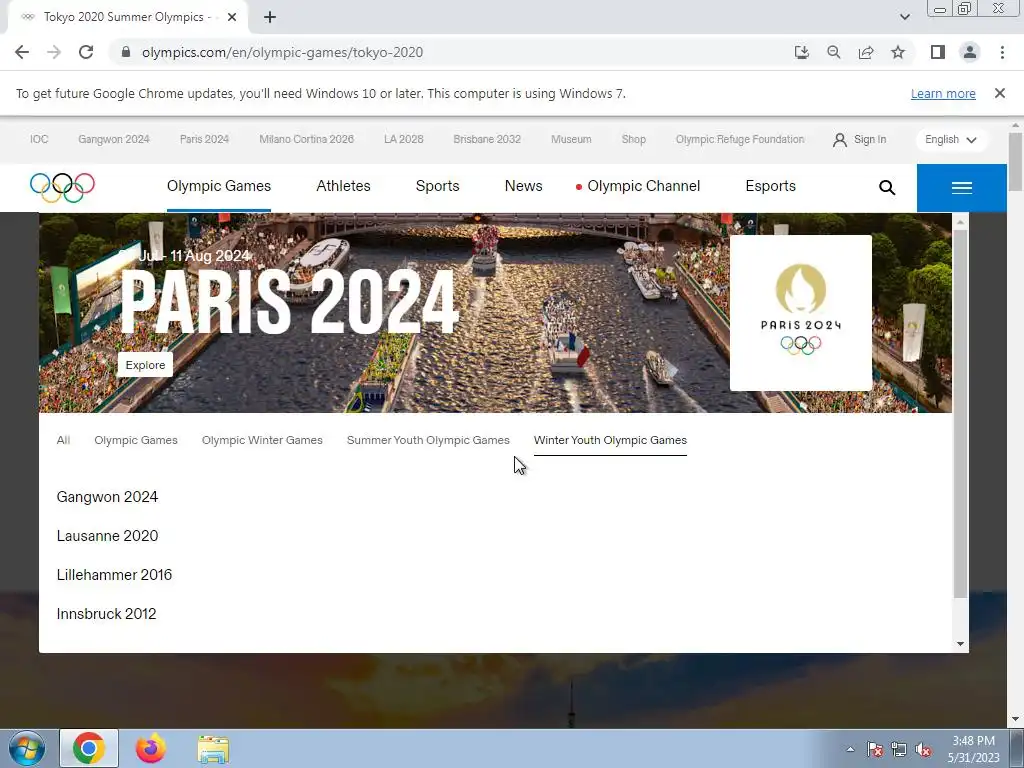Open the Paris 2024 top bar link

point(204,139)
